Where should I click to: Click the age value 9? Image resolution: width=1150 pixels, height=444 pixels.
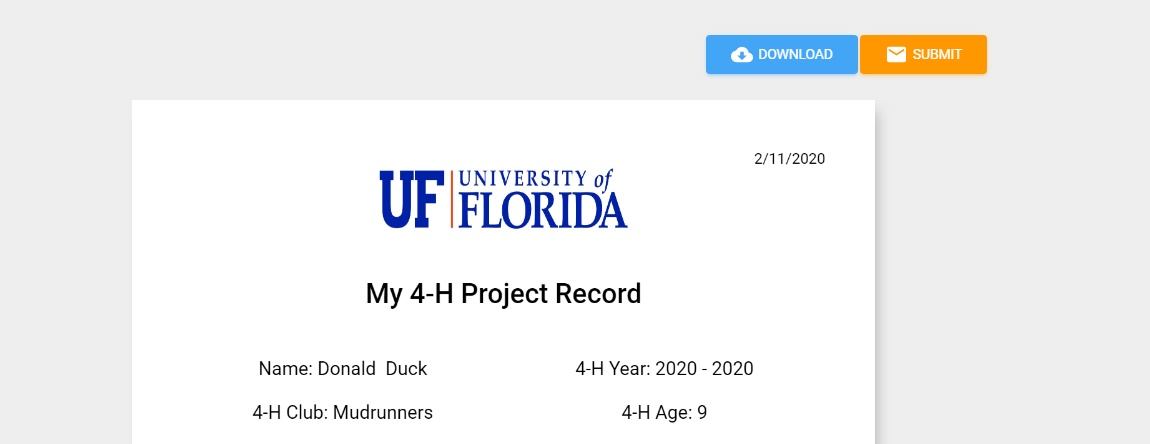(x=702, y=412)
